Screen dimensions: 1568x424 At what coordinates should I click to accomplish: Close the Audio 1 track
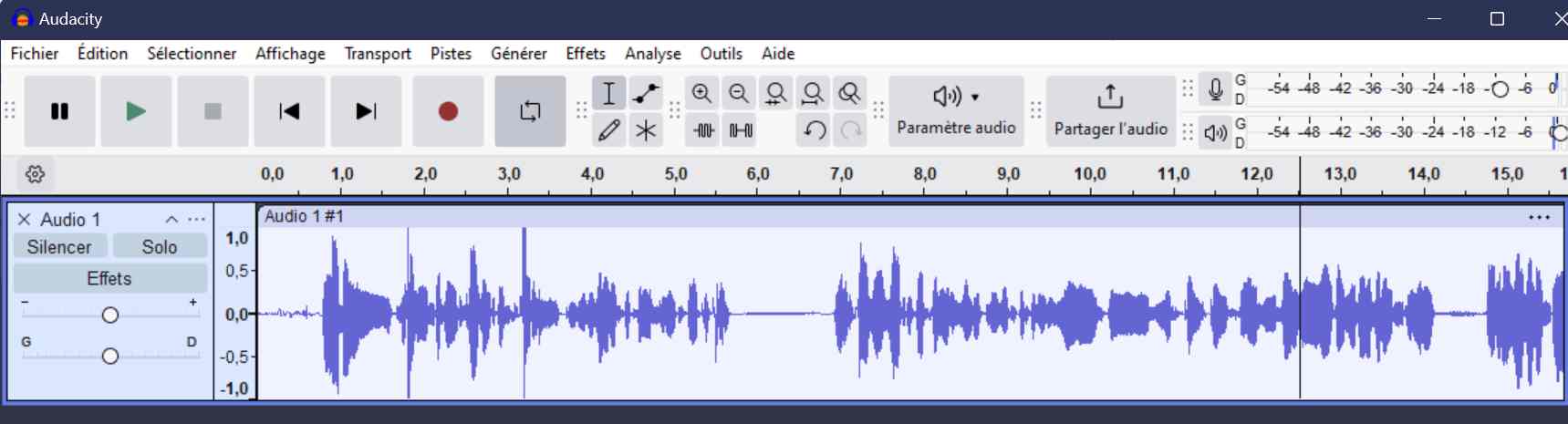coord(25,220)
